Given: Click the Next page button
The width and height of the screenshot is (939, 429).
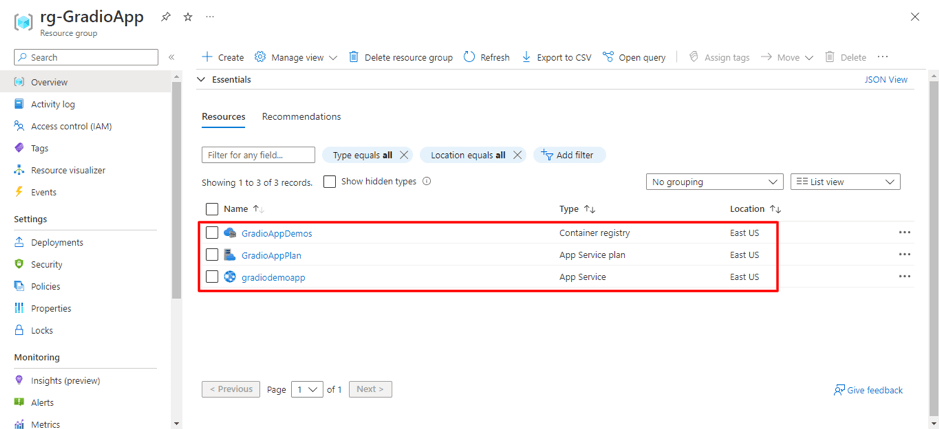Looking at the screenshot, I should click(371, 389).
